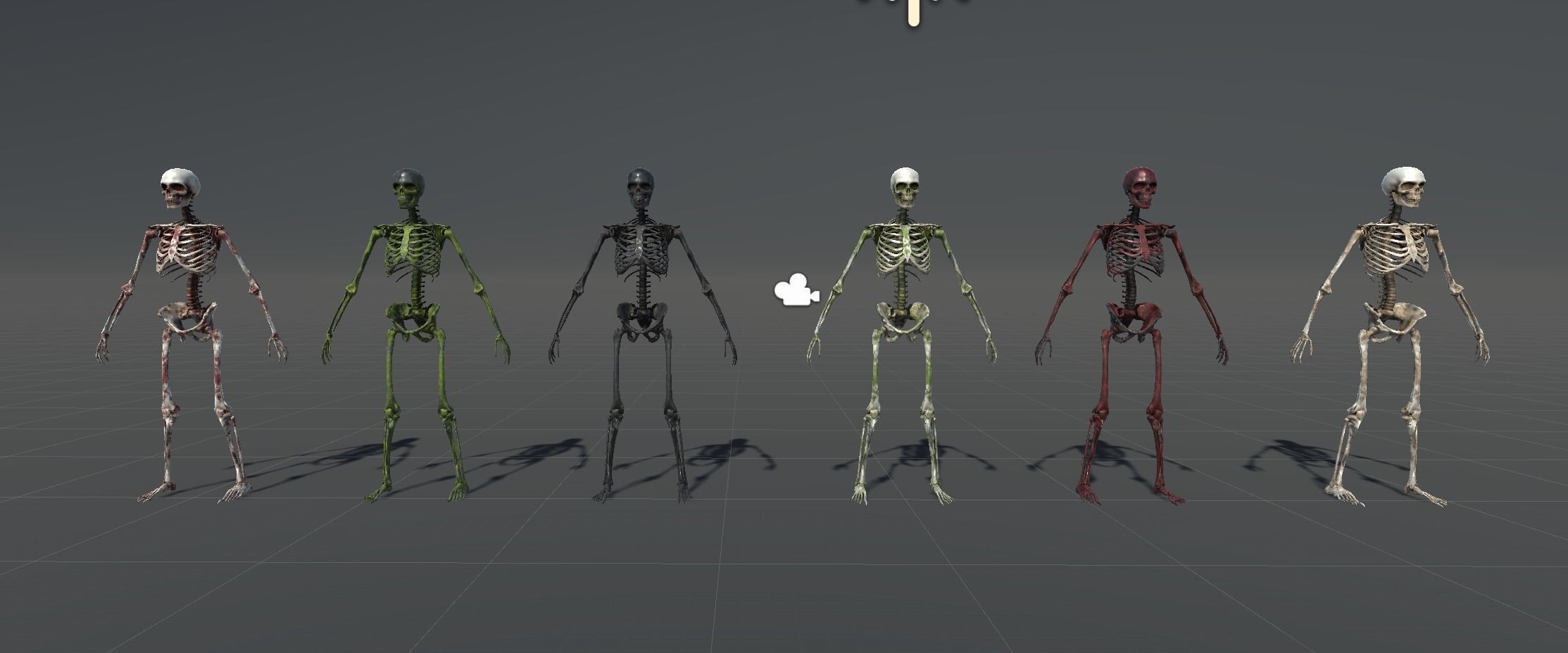Select the beige bone skeleton model
This screenshot has height=653, width=1568.
(1390, 336)
